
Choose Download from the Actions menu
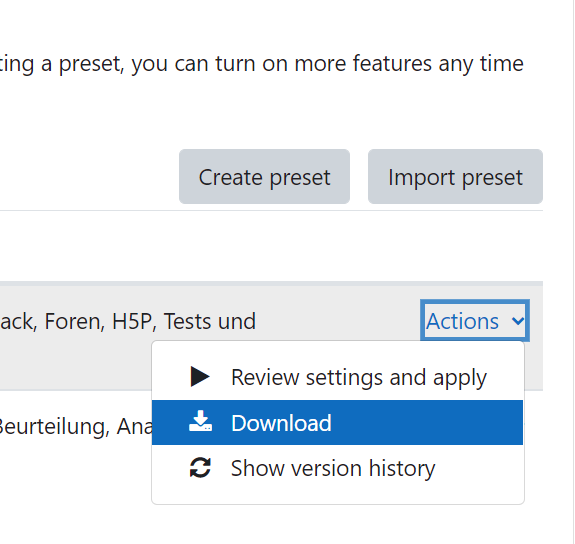pos(337,423)
